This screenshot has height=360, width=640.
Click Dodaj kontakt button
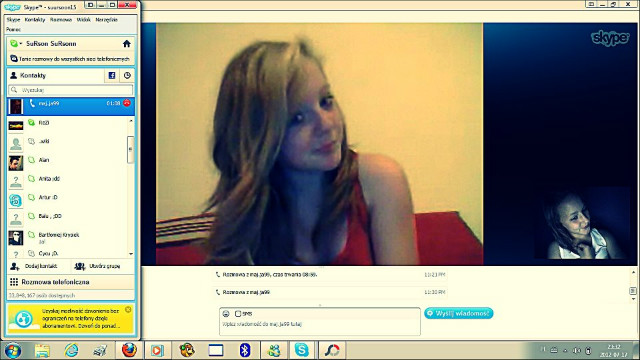point(34,266)
